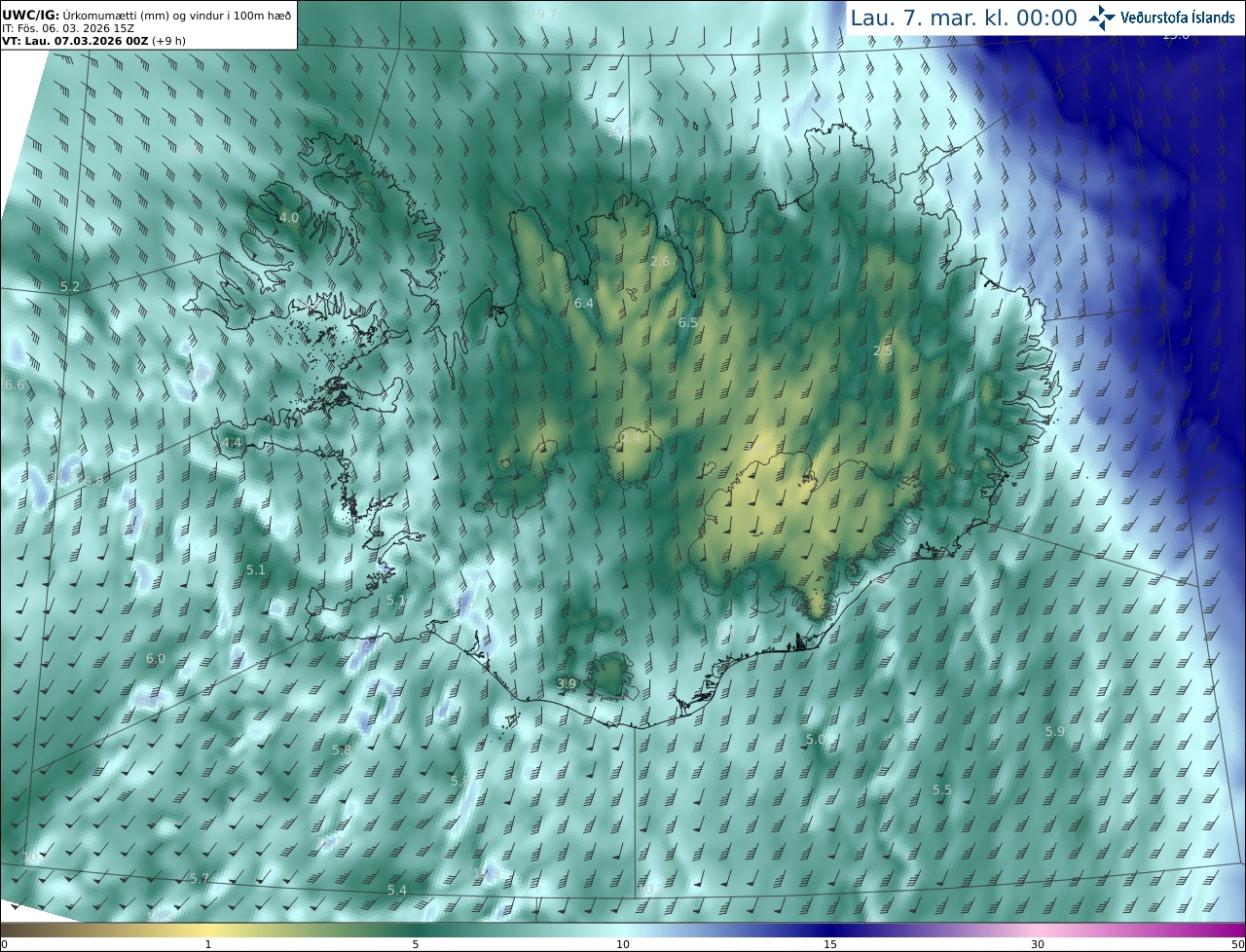Click the 2.5 value label
This screenshot has width=1246, height=952.
pos(883,350)
